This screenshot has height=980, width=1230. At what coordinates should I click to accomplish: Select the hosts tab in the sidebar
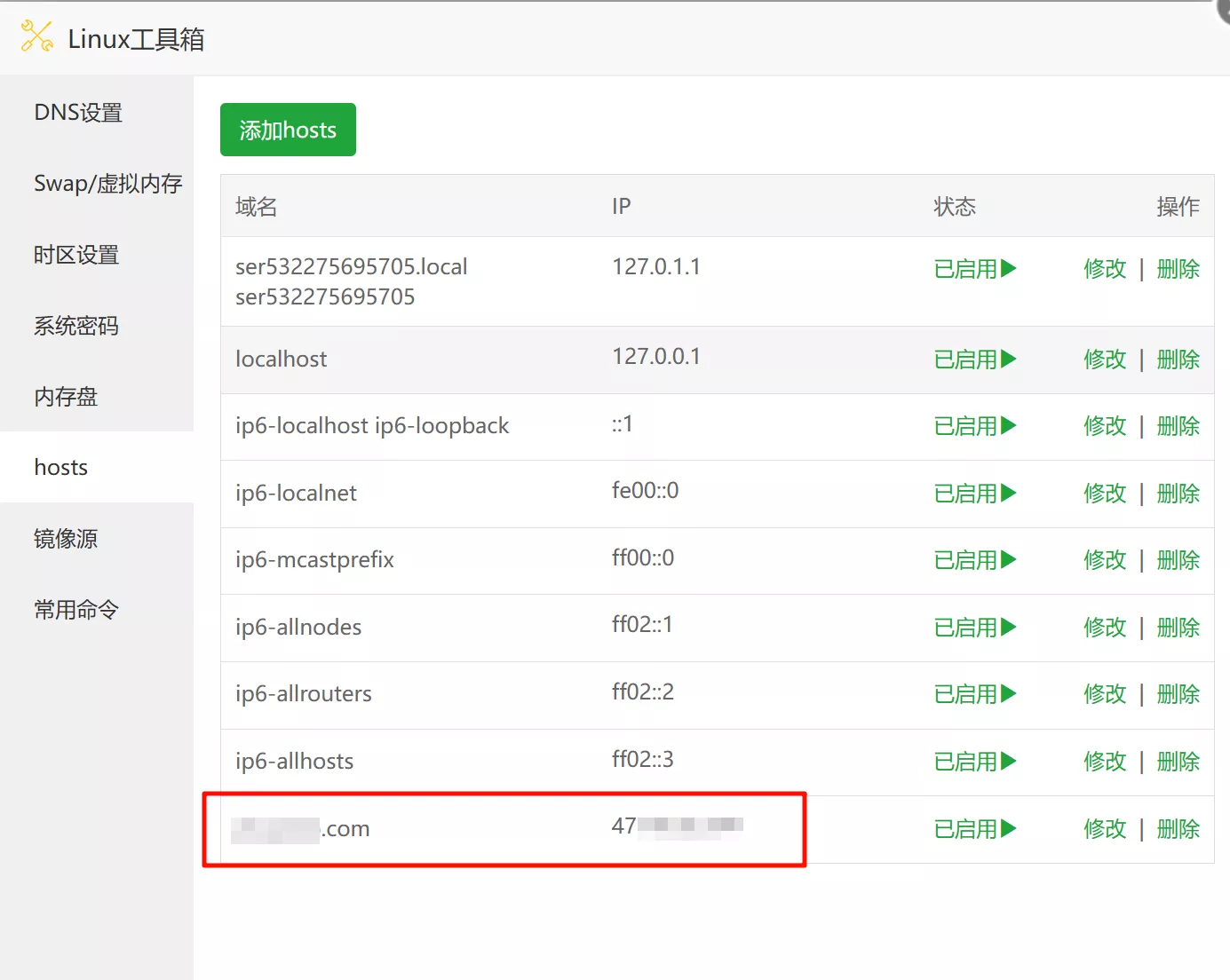pyautogui.click(x=61, y=468)
